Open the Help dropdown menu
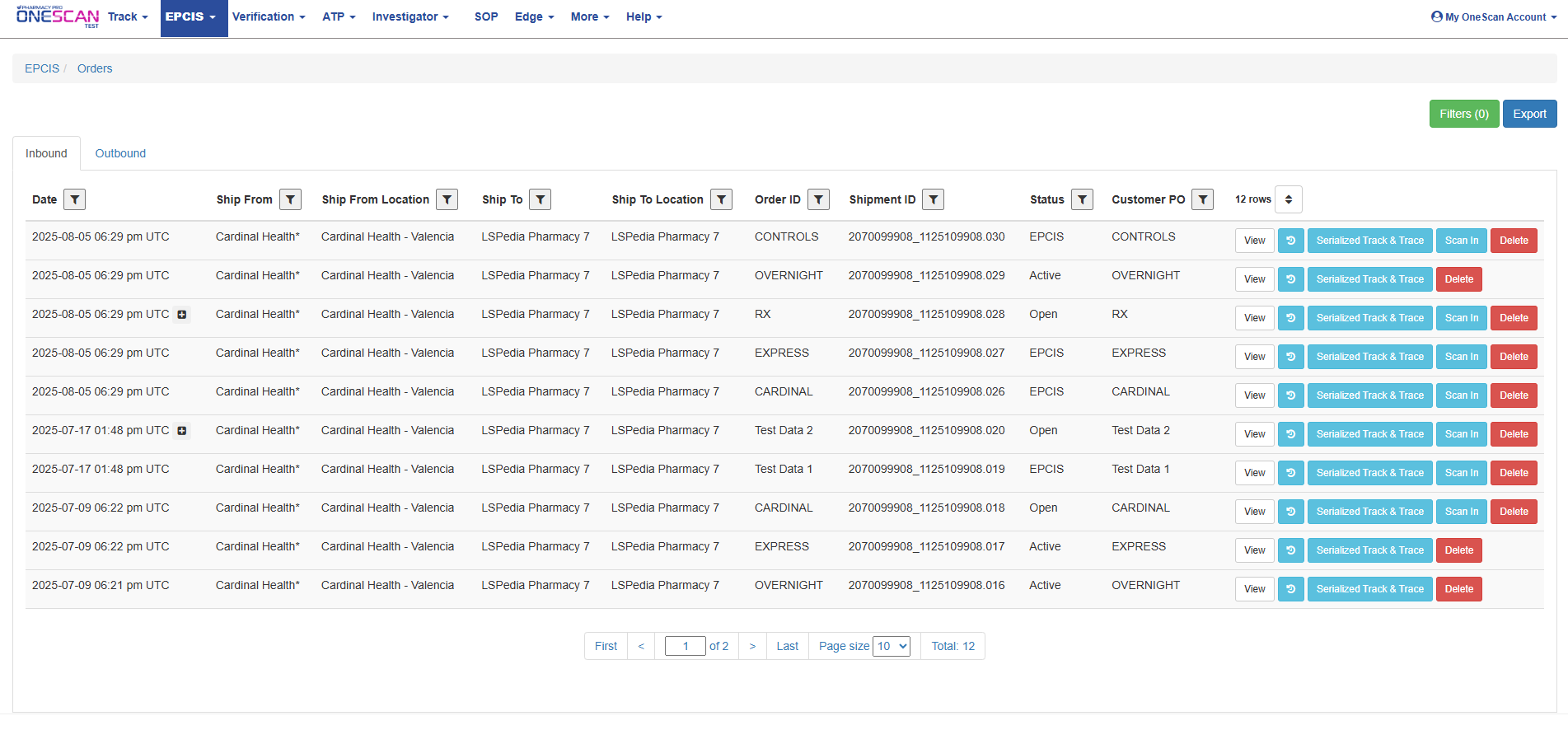The height and width of the screenshot is (744, 1568). tap(644, 16)
